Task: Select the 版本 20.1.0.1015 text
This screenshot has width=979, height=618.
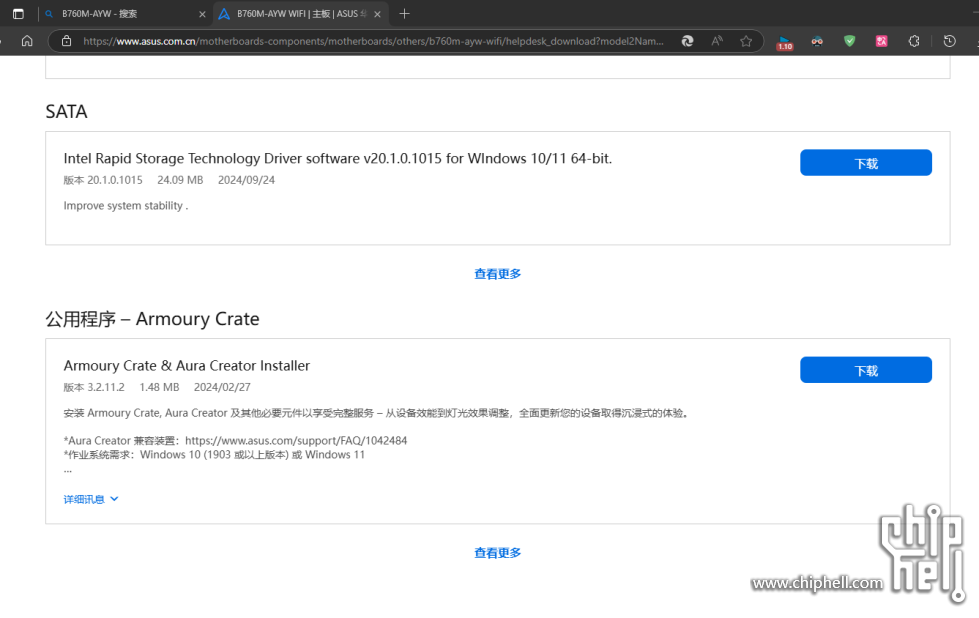Action: (103, 180)
